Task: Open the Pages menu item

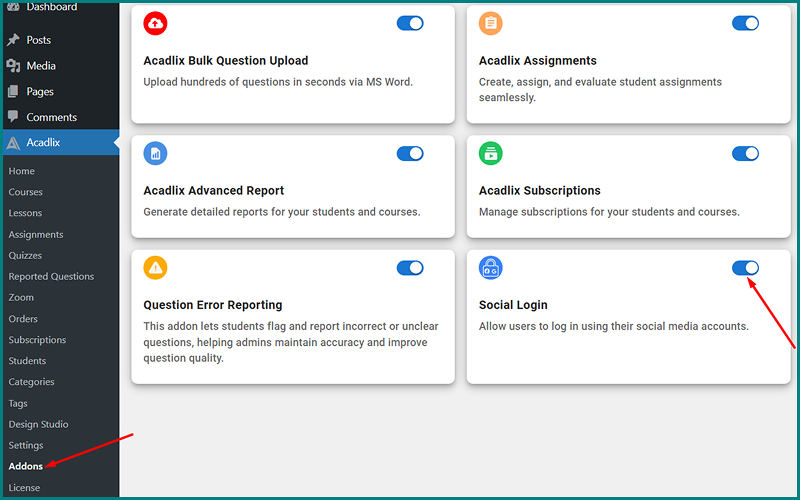Action: pos(40,92)
